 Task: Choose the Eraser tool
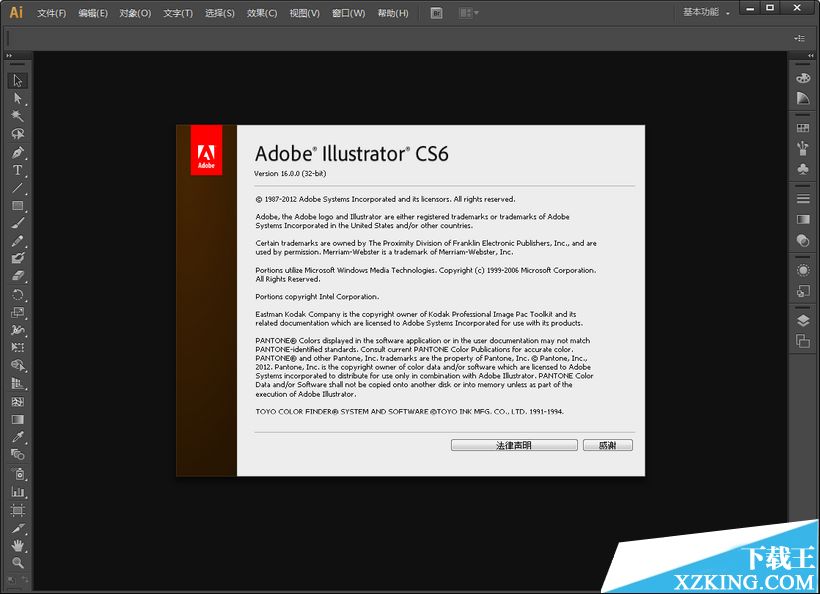click(18, 276)
